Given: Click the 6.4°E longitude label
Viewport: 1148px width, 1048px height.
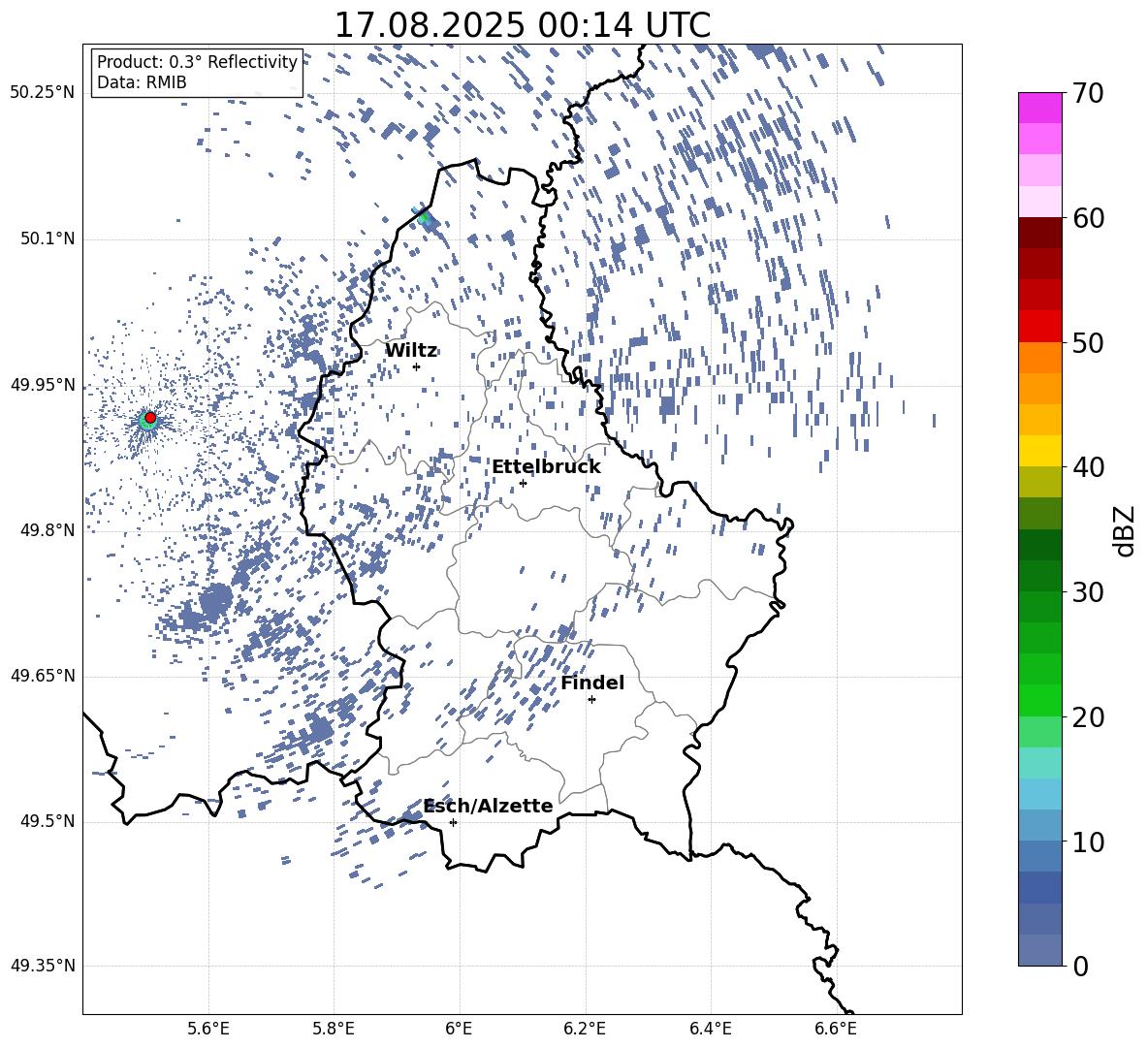Looking at the screenshot, I should pos(710,1029).
